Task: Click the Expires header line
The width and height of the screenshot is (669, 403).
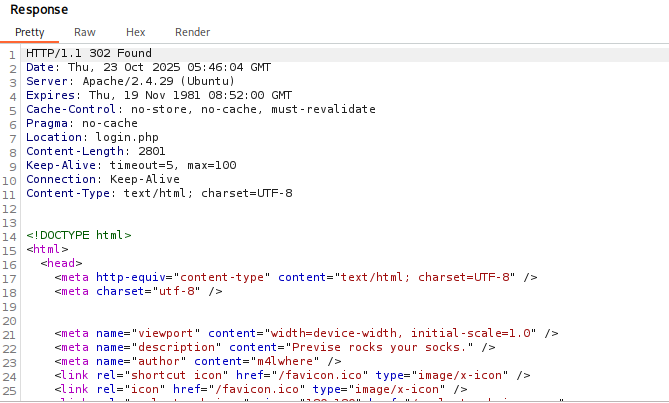Action: coord(145,95)
